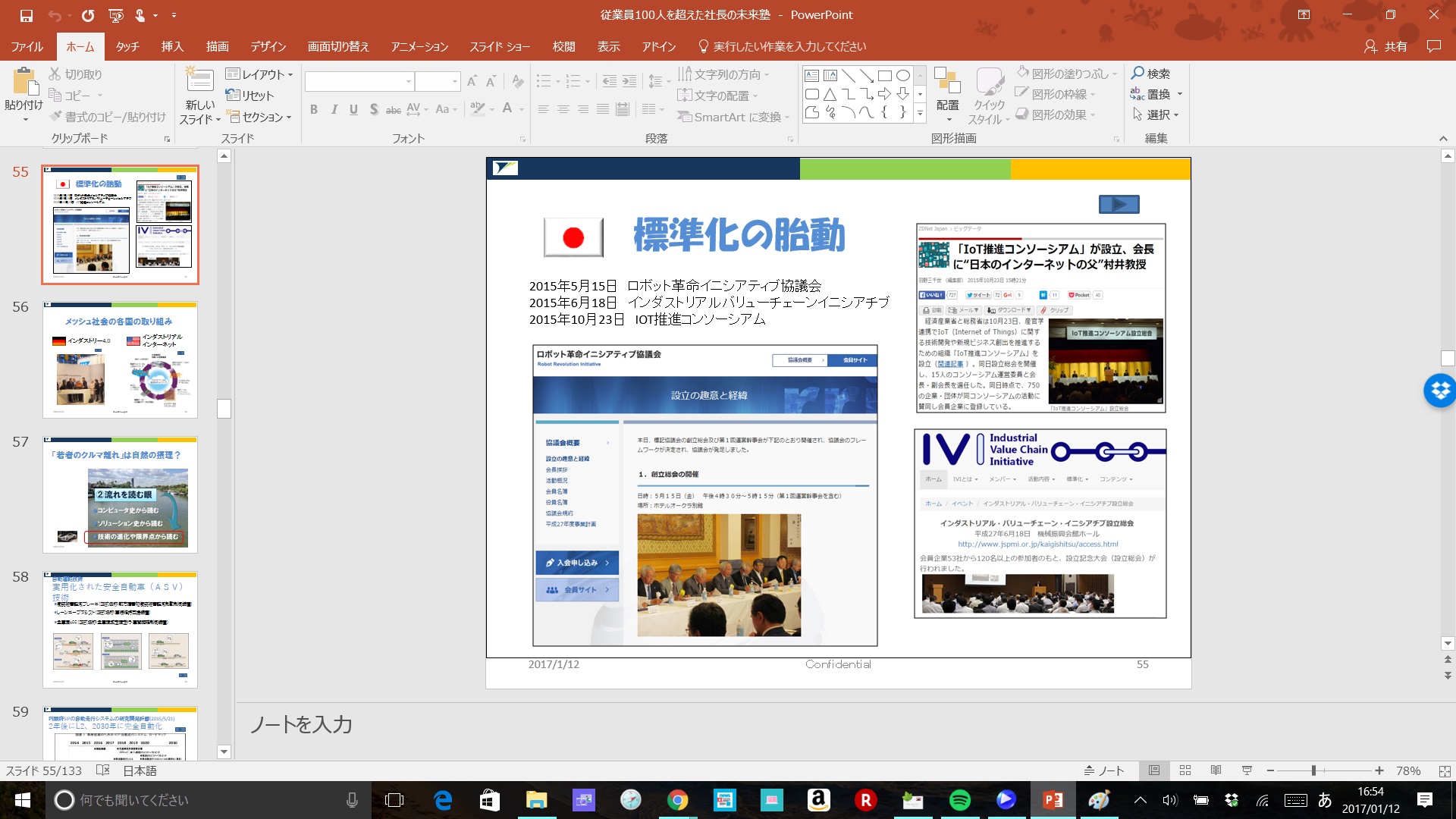This screenshot has height=819, width=1456.
Task: Start Slide Show from status bar icon
Action: point(1246,770)
